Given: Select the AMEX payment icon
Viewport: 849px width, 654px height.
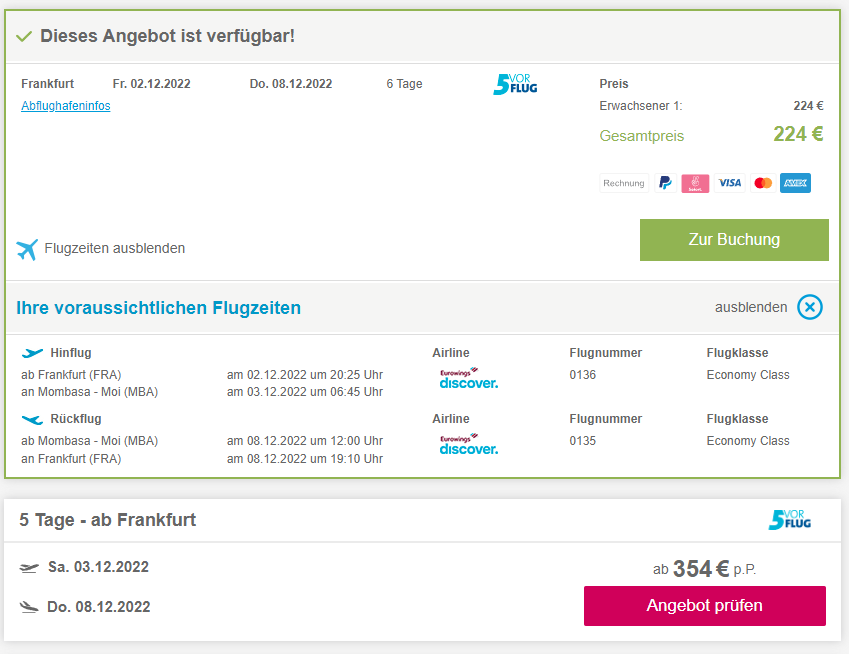Looking at the screenshot, I should click(795, 183).
